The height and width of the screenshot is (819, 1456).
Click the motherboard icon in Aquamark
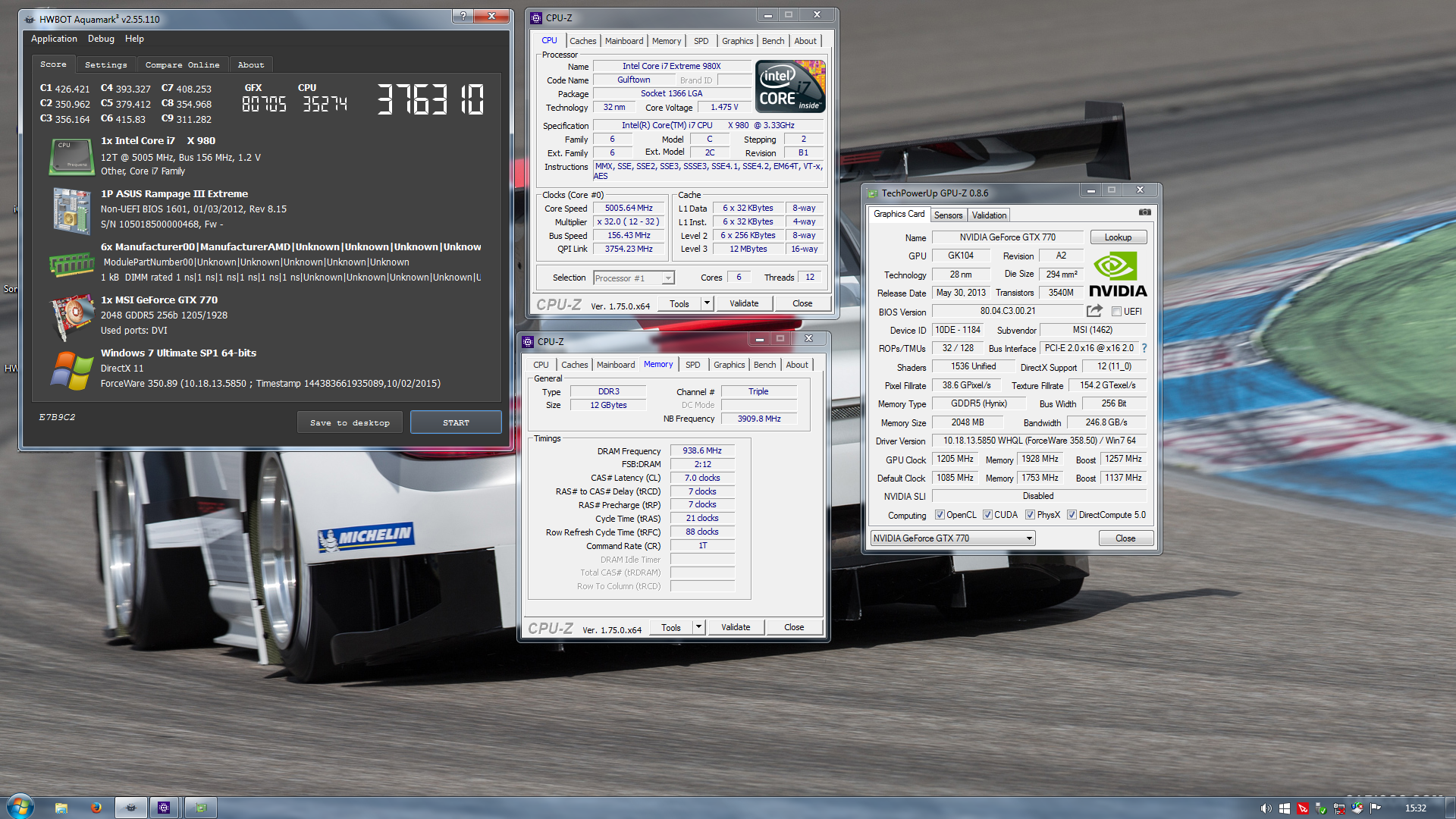point(71,210)
